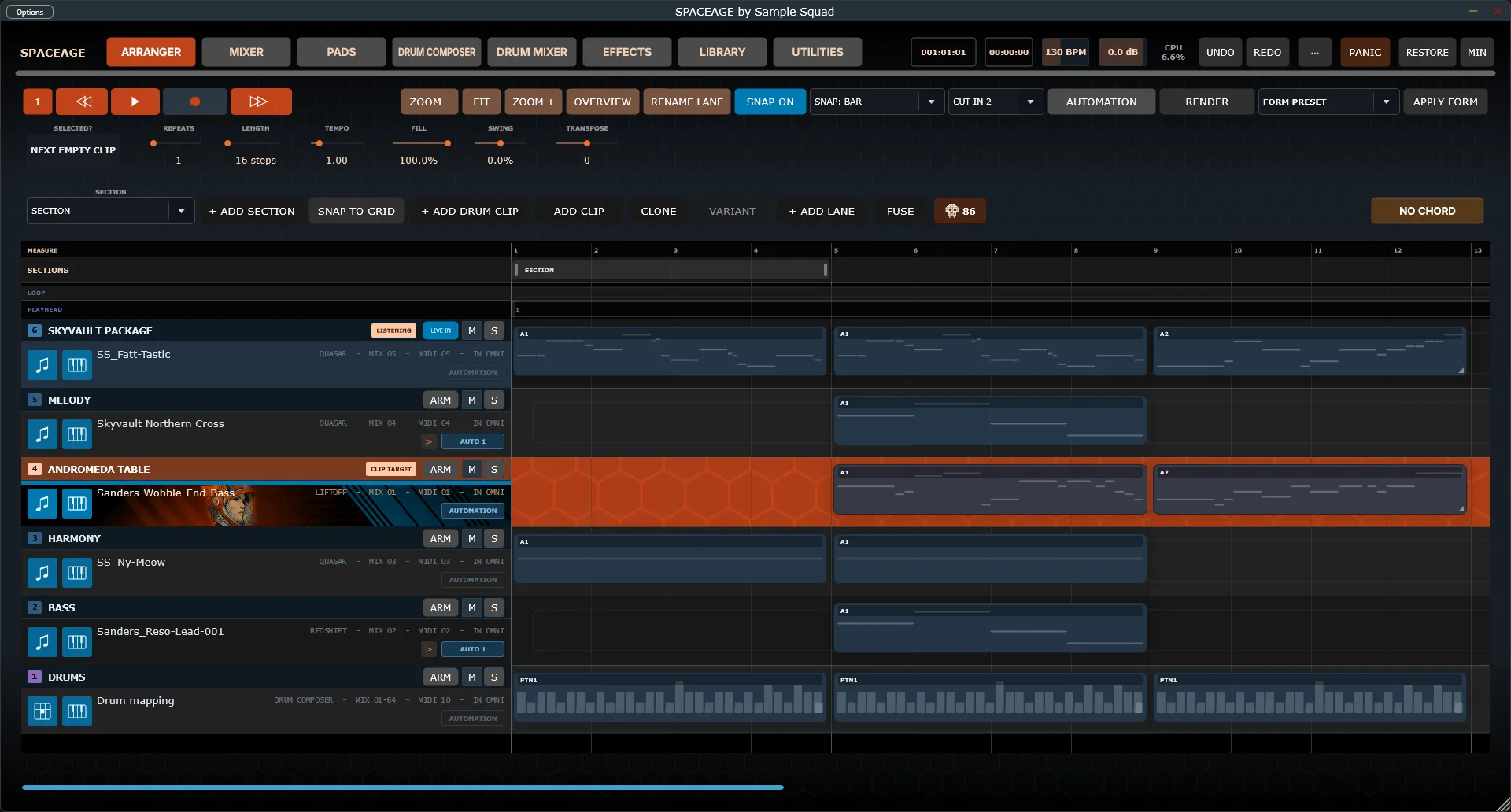Screen dimensions: 1511x812
Task: Click the Rewind transport button
Action: (83, 101)
